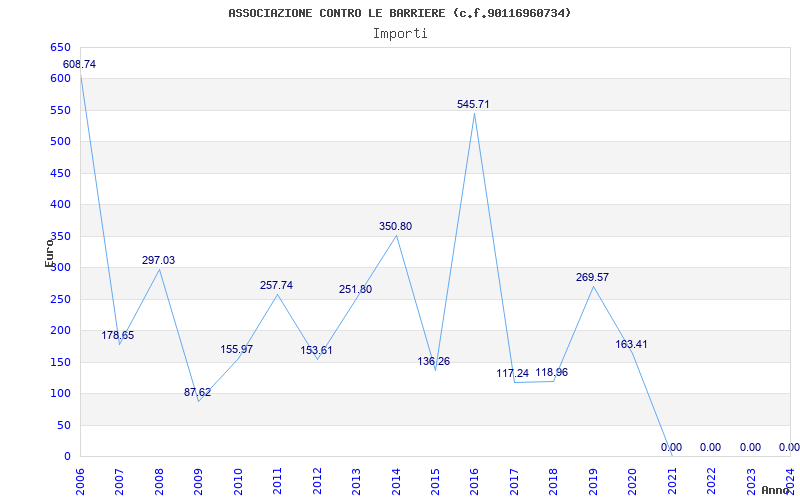Image resolution: width=800 pixels, height=500 pixels.
Task: Click the 2008 x-axis tick label
Action: coord(159,482)
